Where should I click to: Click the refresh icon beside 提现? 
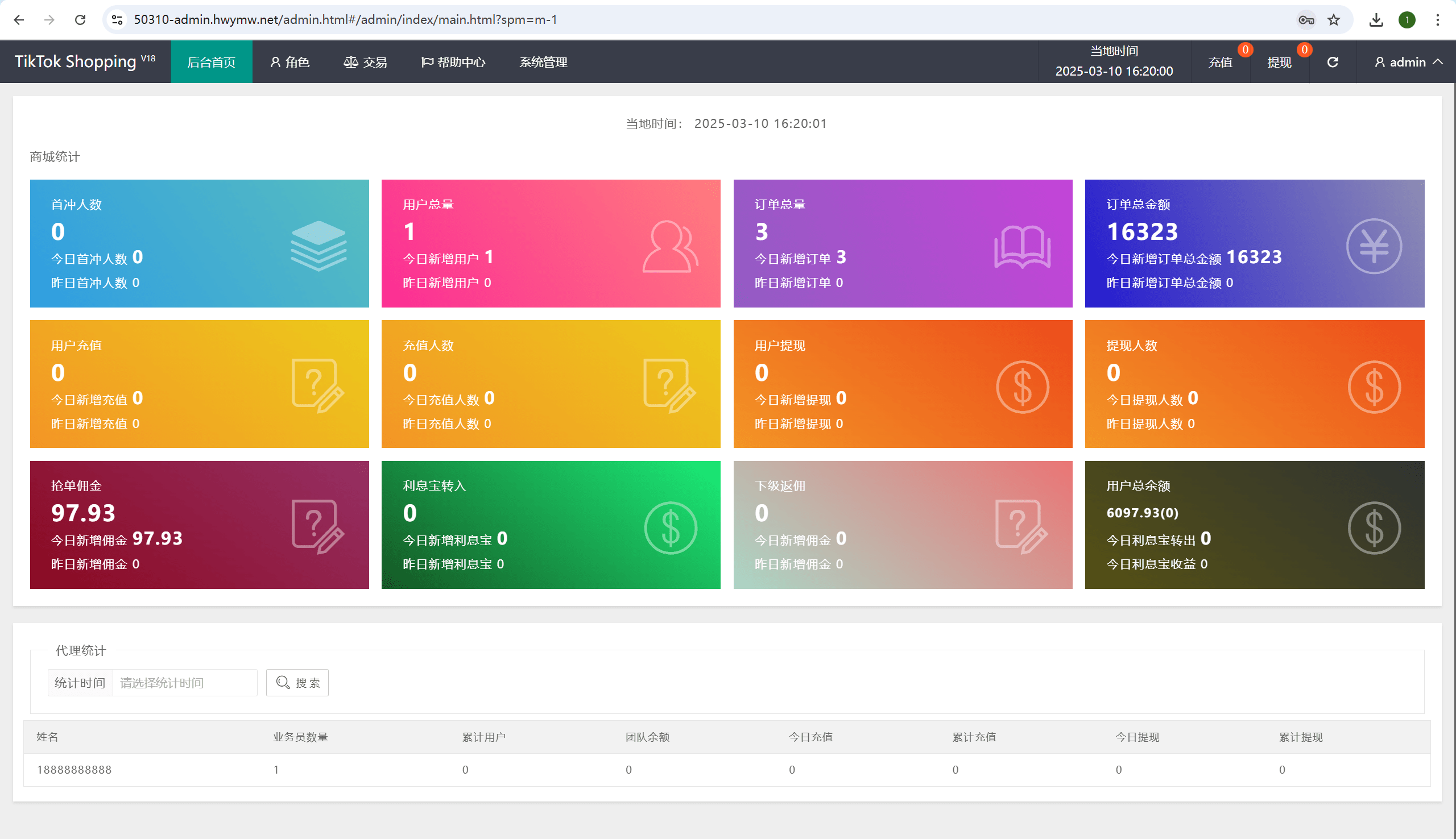tap(1333, 61)
